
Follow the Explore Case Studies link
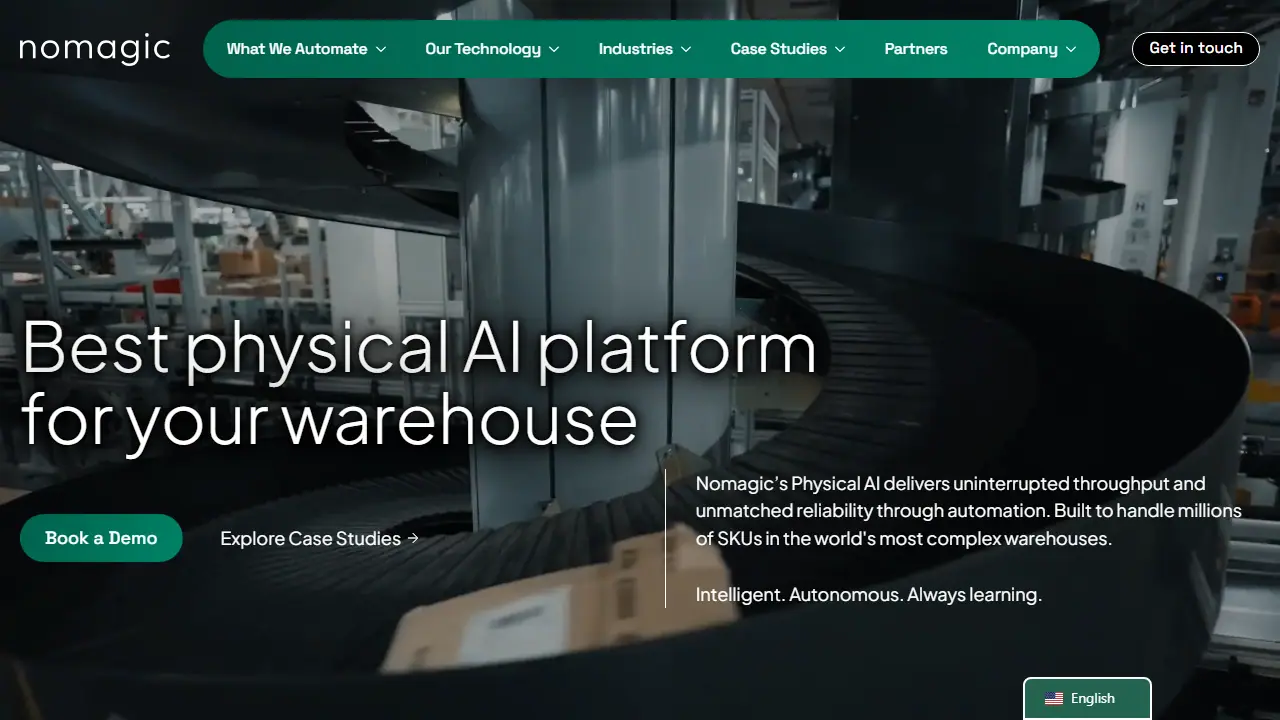[x=319, y=538]
